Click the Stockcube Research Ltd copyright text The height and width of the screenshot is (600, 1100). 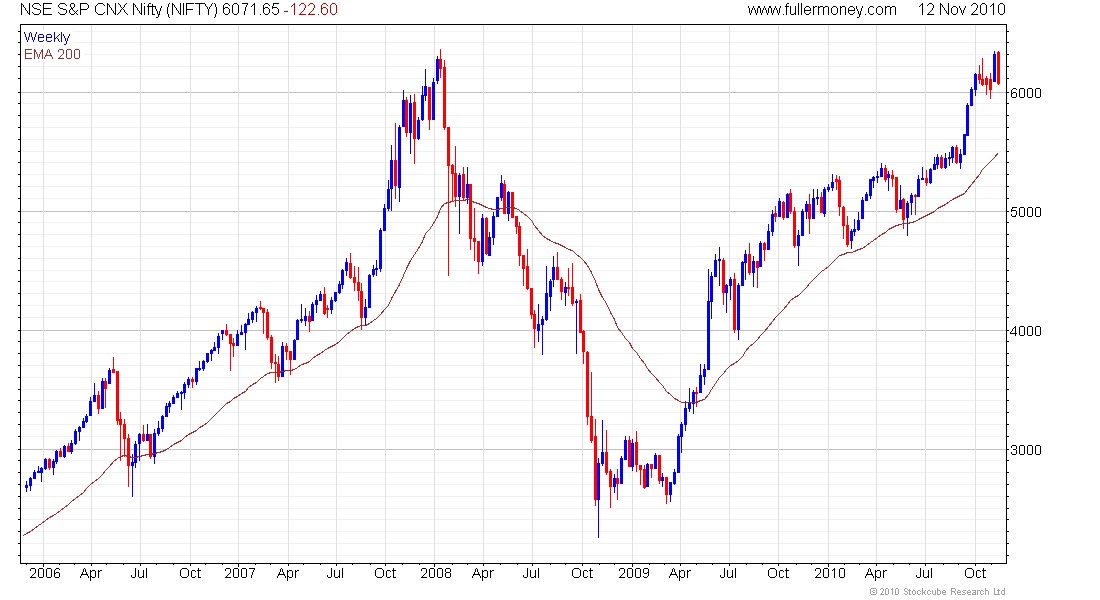point(937,592)
